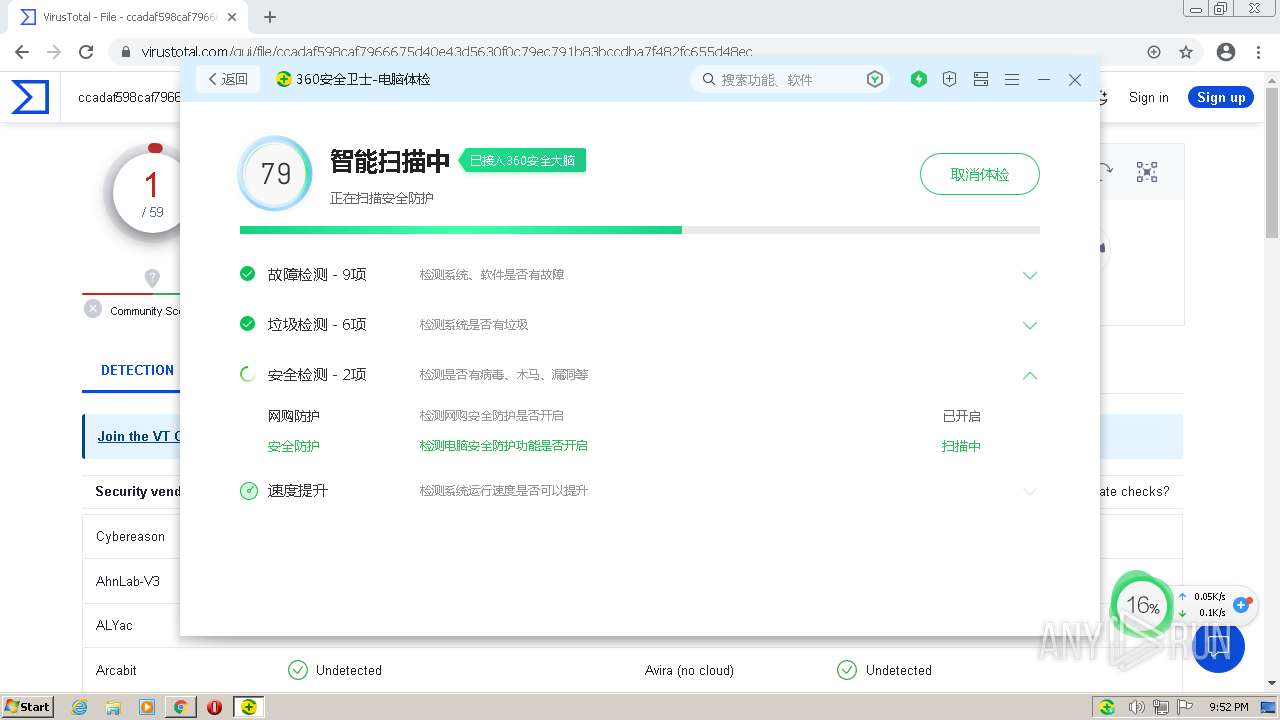Bookmark this page with star icon
Screen dimensions: 1280x720
click(x=1186, y=52)
